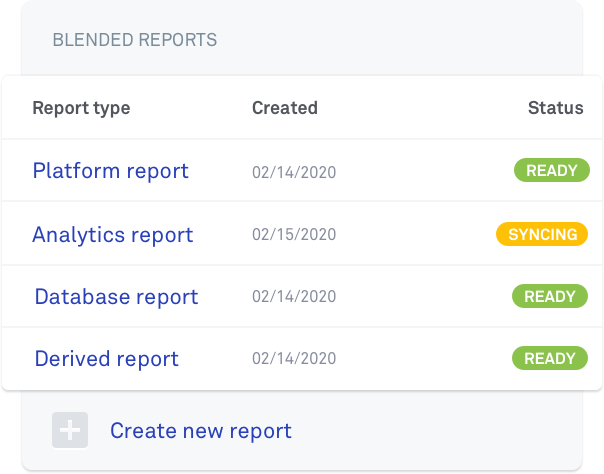Open the Derived report

(x=106, y=359)
